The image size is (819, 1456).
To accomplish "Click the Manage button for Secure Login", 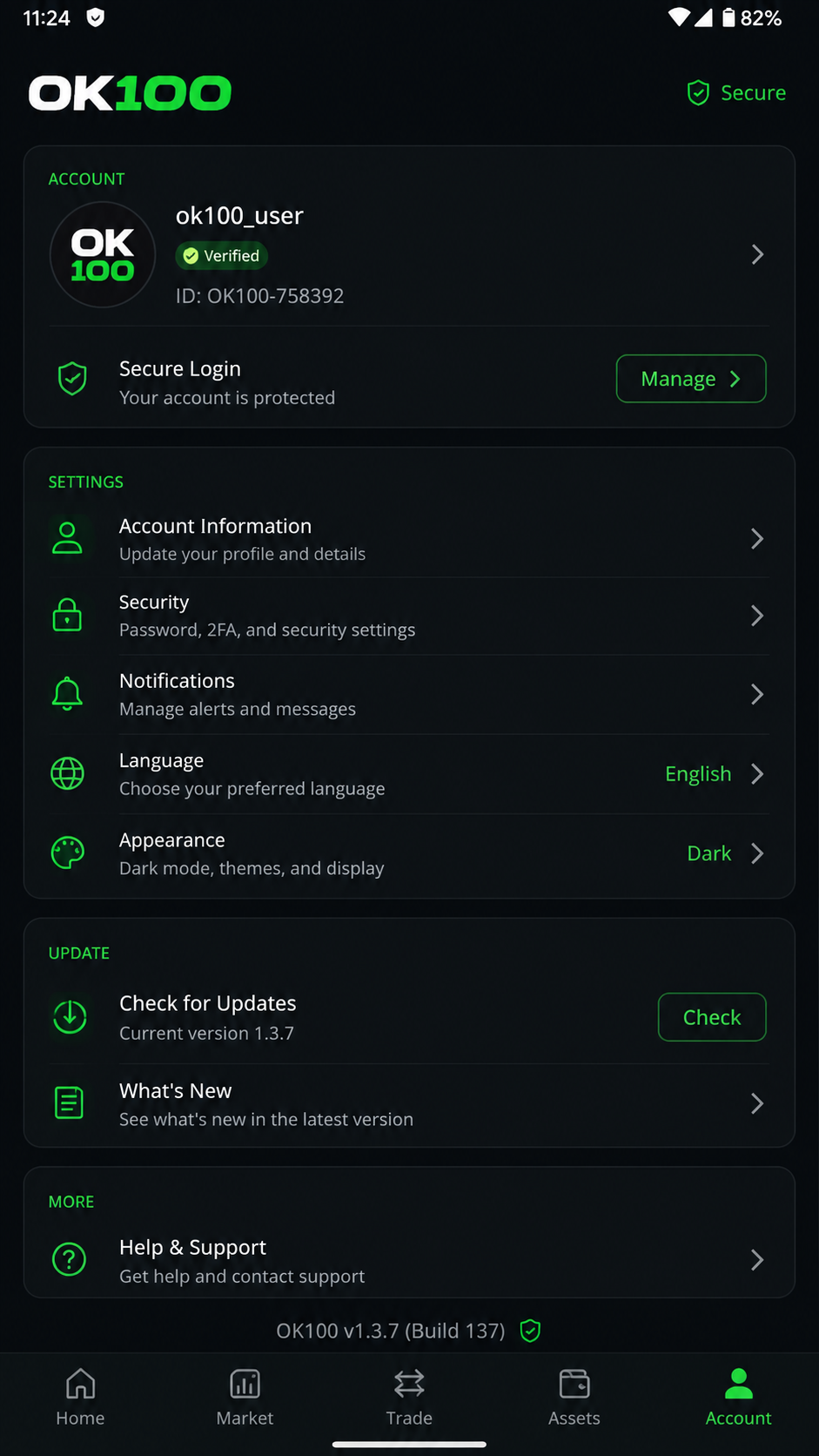I will pyautogui.click(x=691, y=379).
